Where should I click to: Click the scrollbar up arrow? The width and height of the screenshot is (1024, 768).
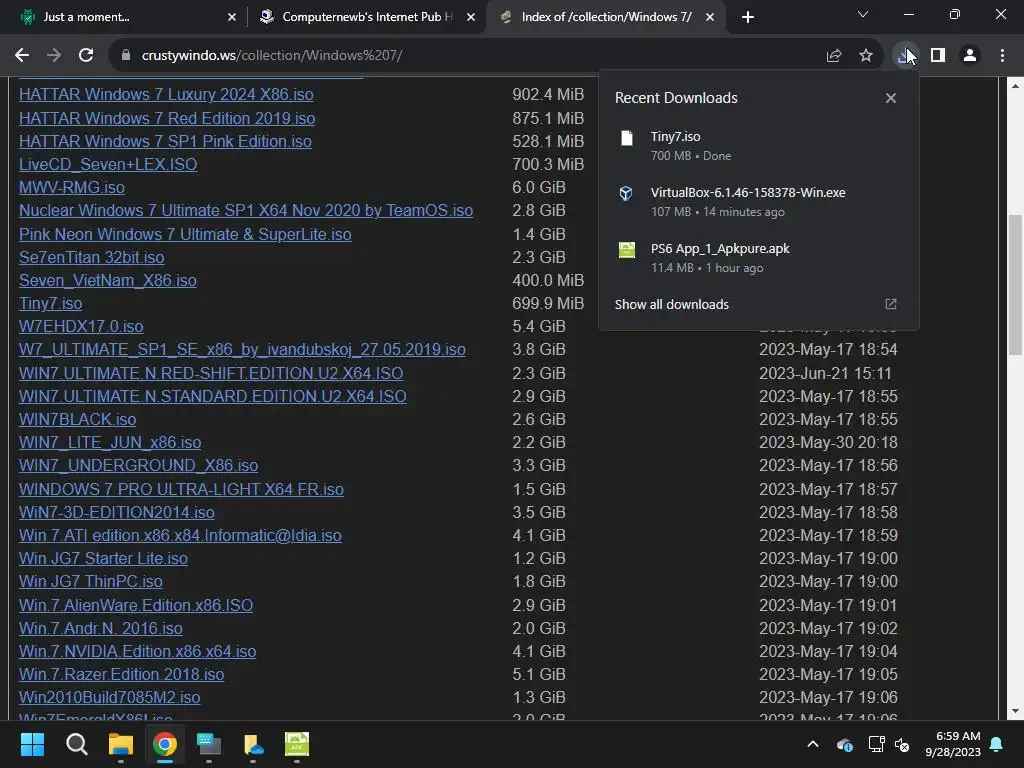point(1015,86)
